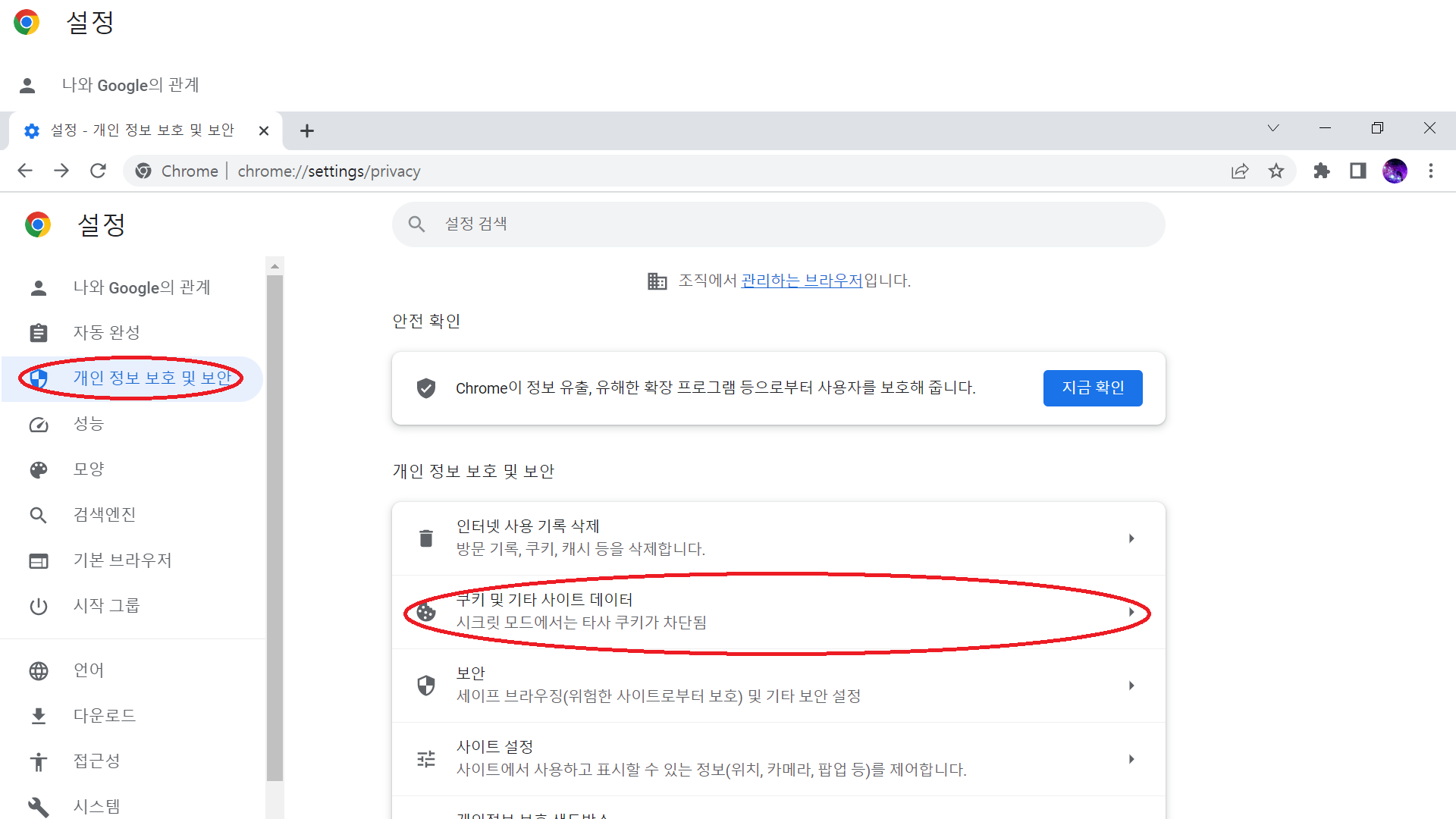Click the person icon beside 나와 Google의 관계
This screenshot has width=1456, height=819.
tap(39, 288)
